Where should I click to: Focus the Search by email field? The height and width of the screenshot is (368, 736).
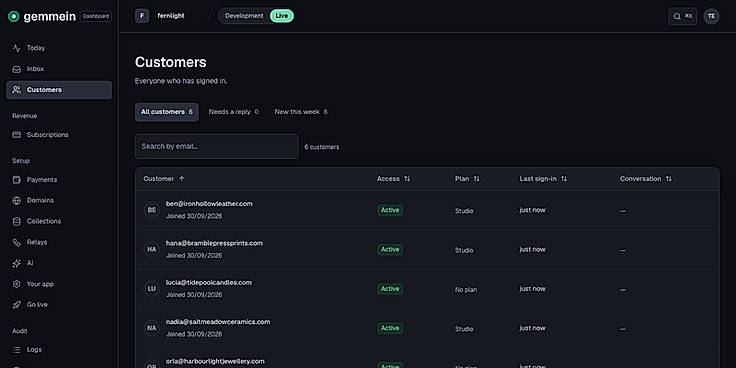pos(216,146)
